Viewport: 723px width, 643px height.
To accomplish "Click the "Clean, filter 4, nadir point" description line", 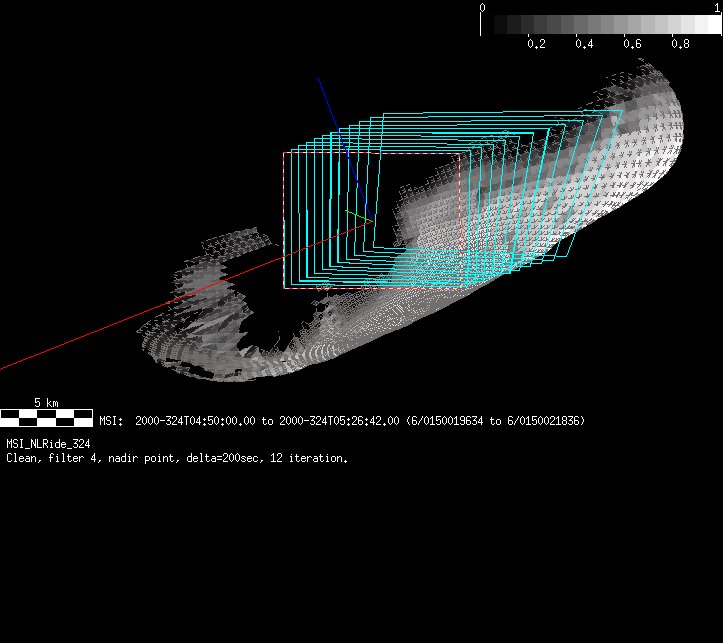I will pos(177,458).
